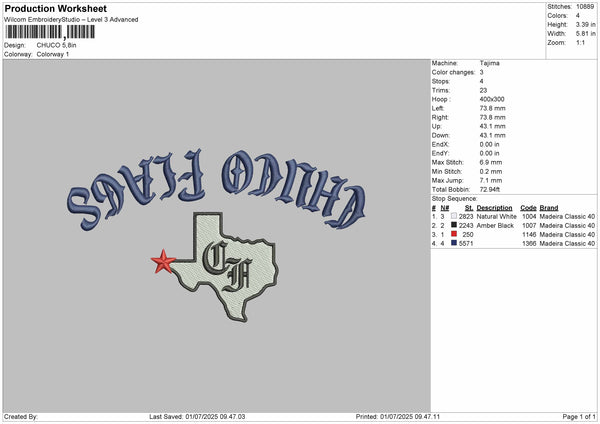Click Madeira Classic 40 in the Natural White row
Viewport: 600px width, 424px height.
coord(567,217)
